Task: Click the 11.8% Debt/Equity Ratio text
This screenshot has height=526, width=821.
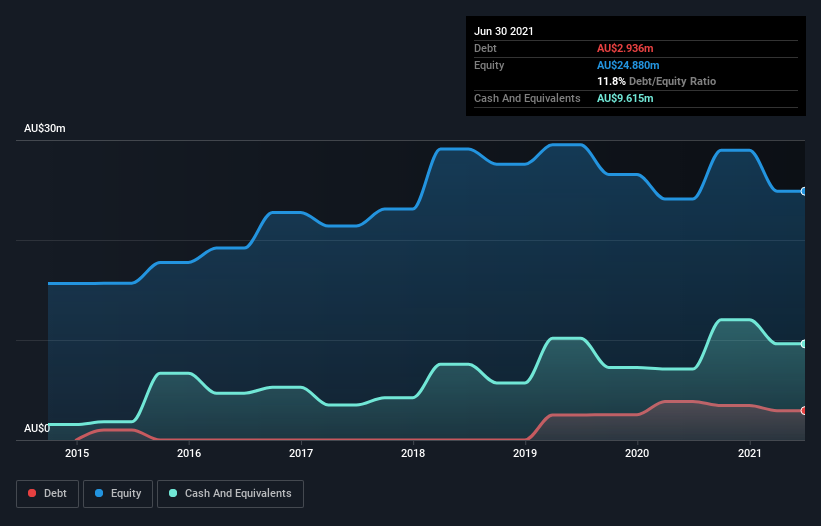Action: pos(657,81)
